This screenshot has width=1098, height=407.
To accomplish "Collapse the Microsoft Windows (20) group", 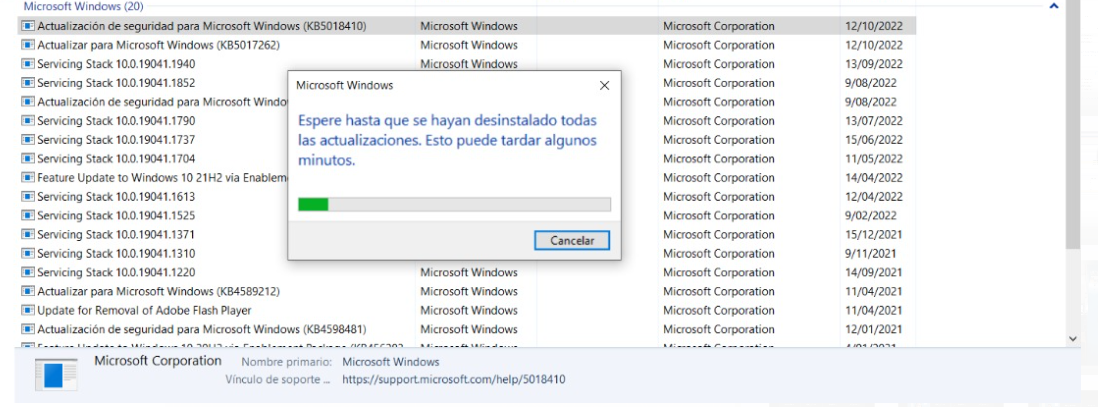I will [1053, 6].
